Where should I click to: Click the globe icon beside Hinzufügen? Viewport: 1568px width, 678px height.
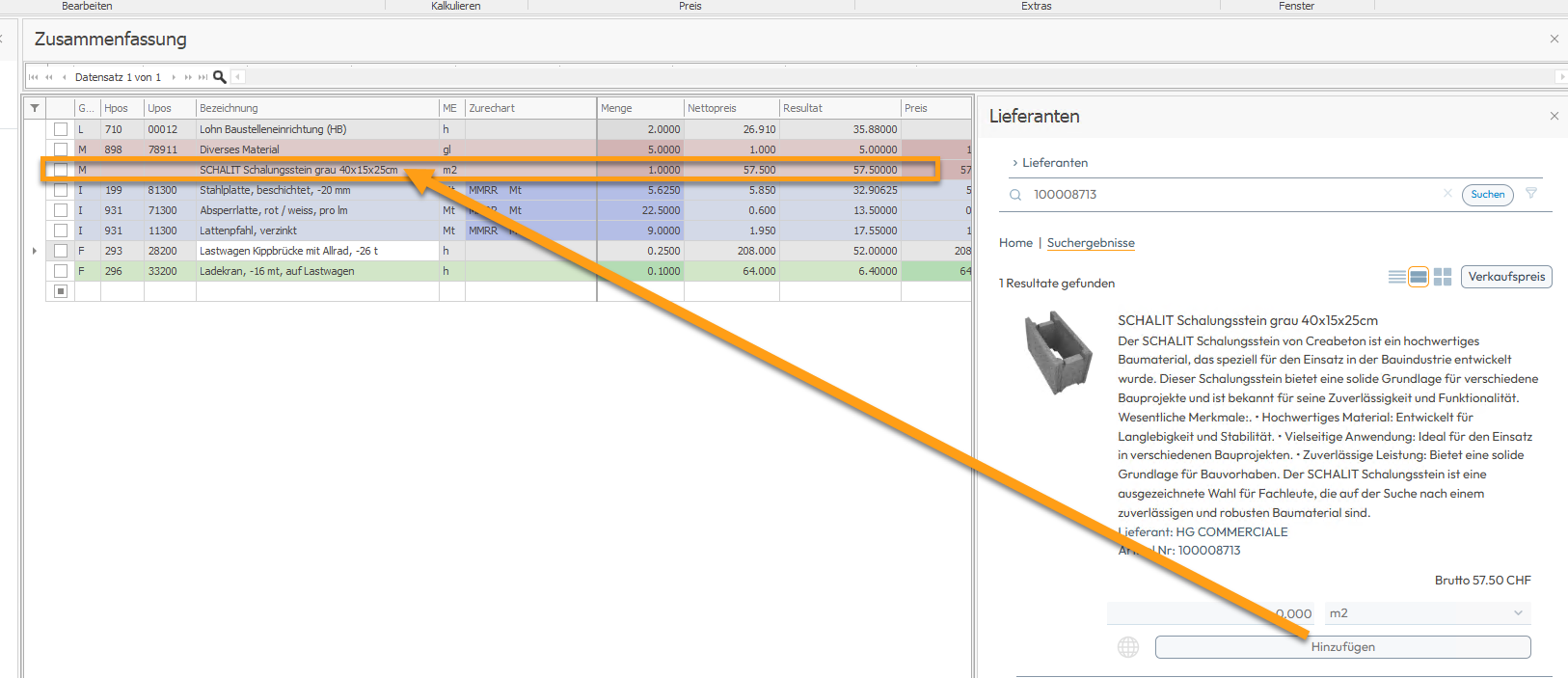pyautogui.click(x=1128, y=647)
